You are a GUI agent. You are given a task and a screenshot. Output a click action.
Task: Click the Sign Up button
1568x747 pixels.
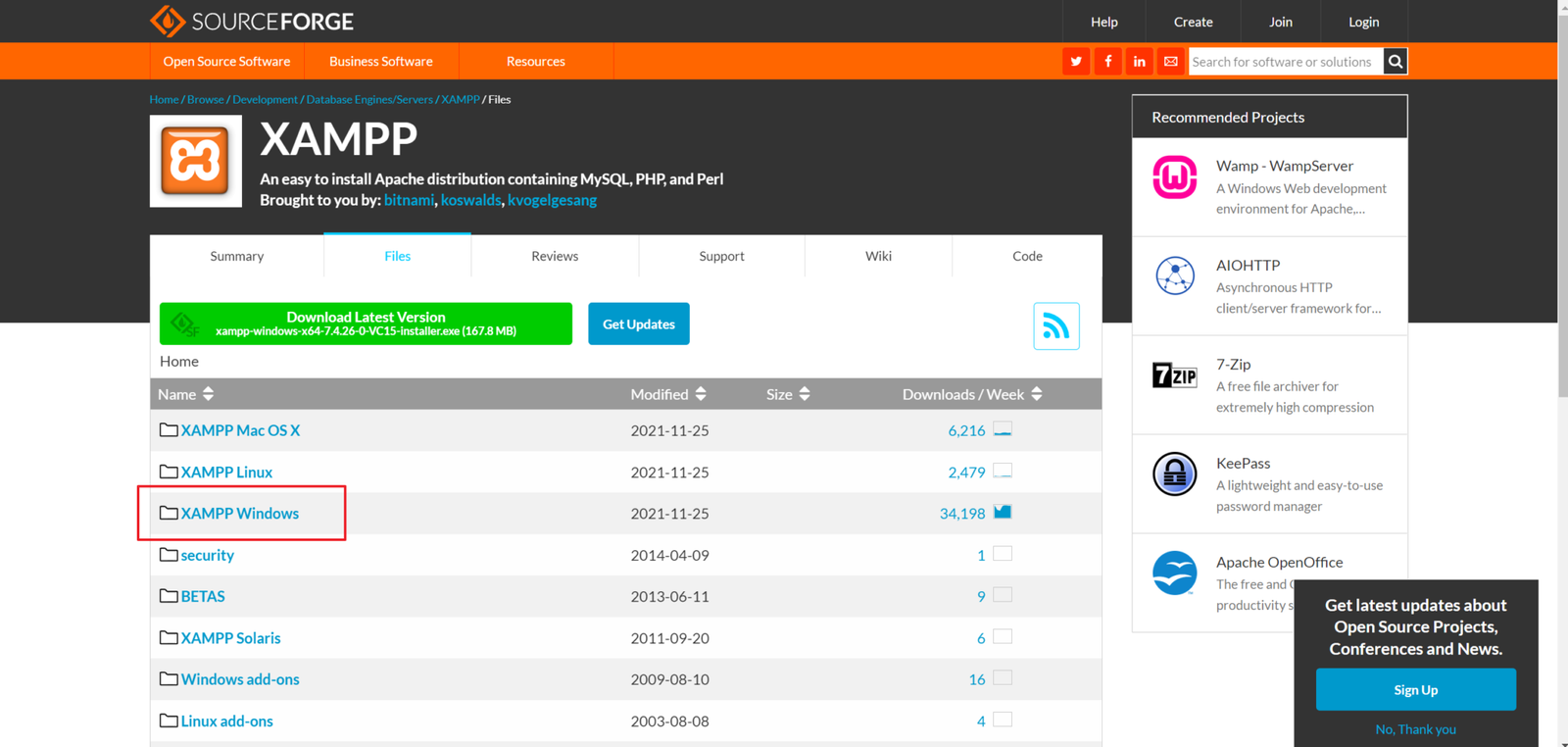1416,690
